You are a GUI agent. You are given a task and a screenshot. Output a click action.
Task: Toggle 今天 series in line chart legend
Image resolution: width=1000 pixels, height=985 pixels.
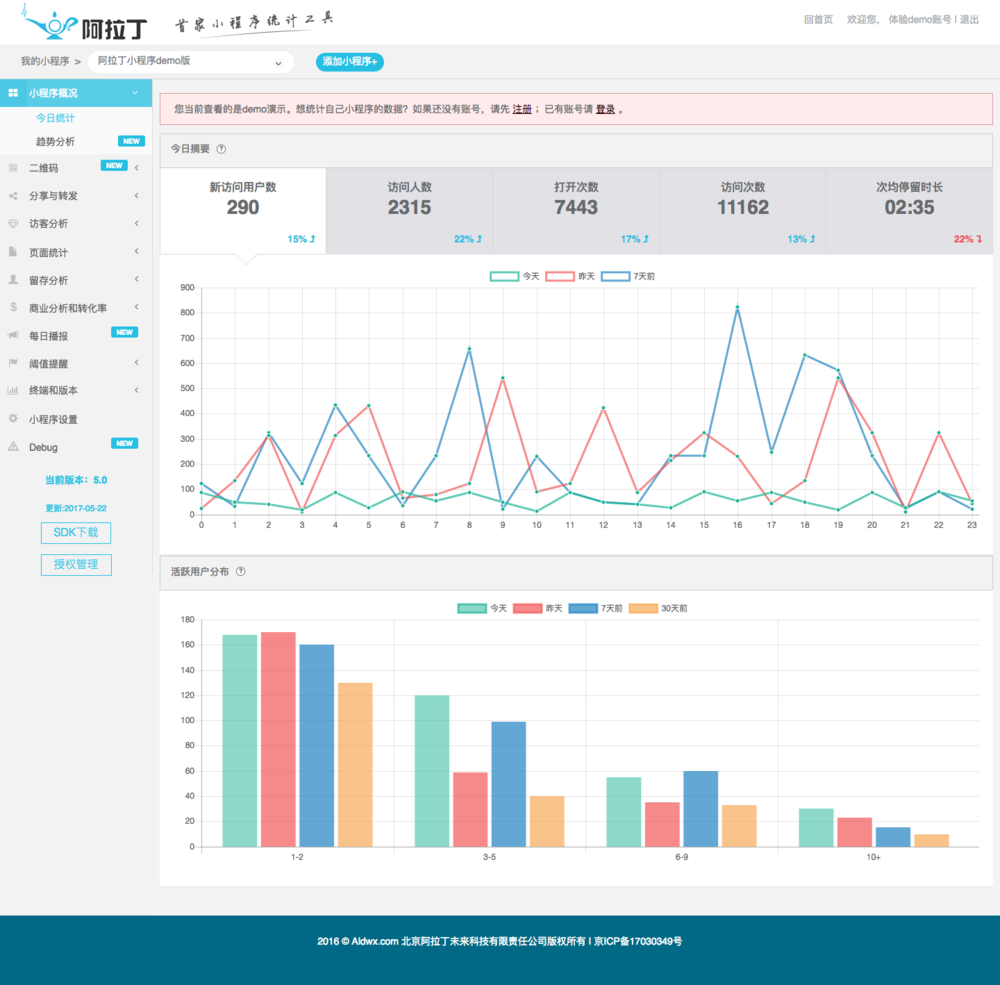[515, 276]
